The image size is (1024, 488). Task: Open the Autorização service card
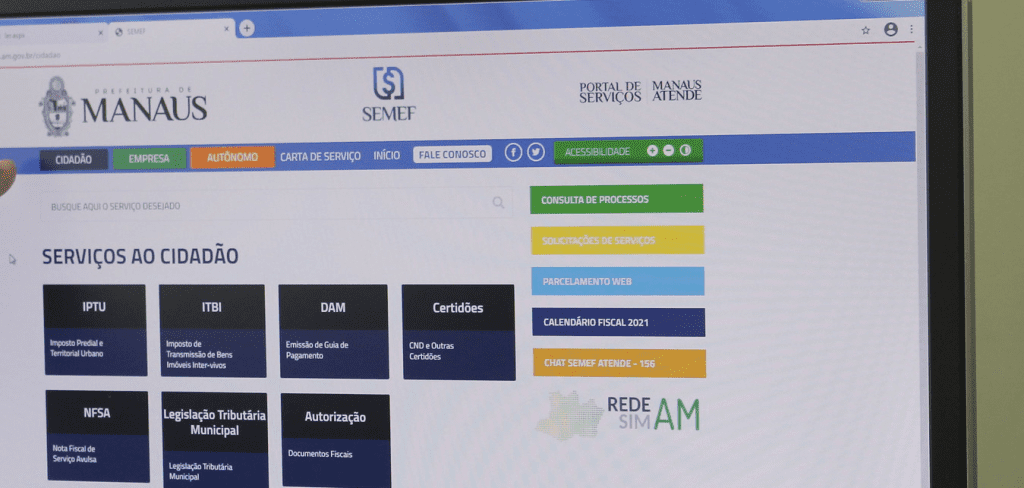pos(336,441)
